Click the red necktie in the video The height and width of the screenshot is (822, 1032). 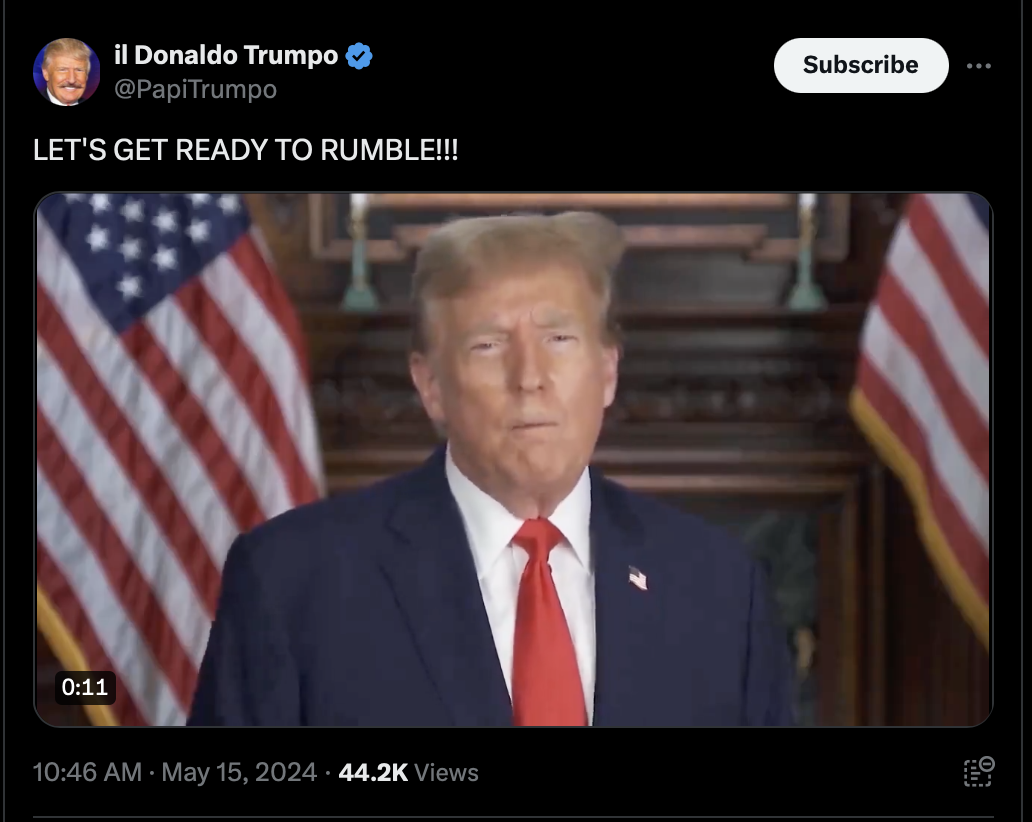(x=546, y=622)
